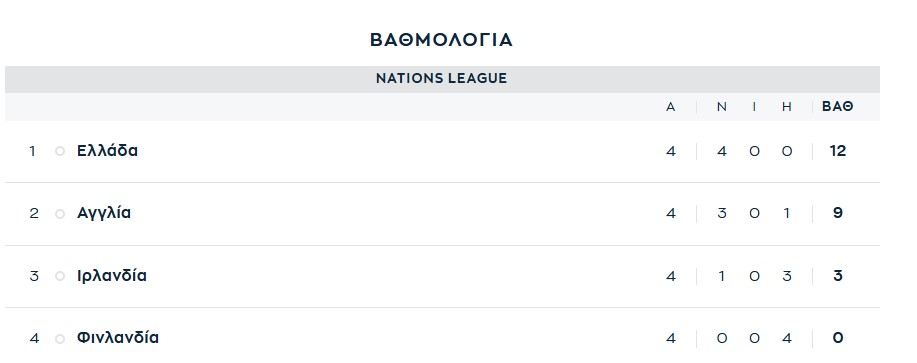This screenshot has height=363, width=917.
Task: Click the Η losses column header
Action: [787, 107]
